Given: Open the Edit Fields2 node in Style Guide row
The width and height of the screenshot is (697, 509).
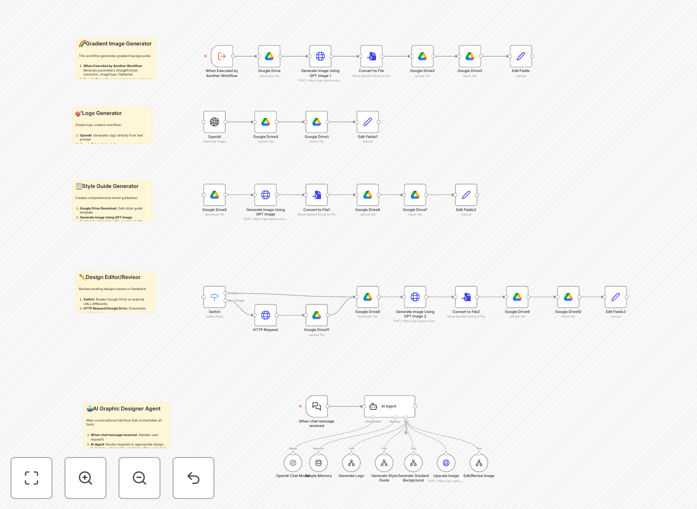Looking at the screenshot, I should [x=466, y=195].
